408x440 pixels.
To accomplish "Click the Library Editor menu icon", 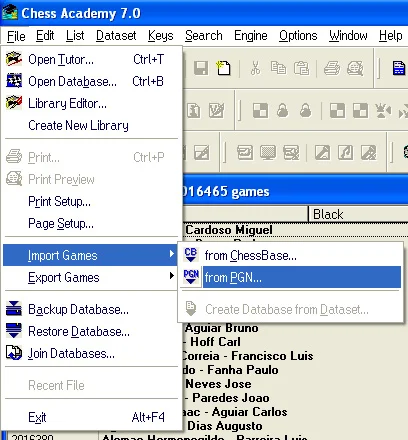I will [14, 103].
